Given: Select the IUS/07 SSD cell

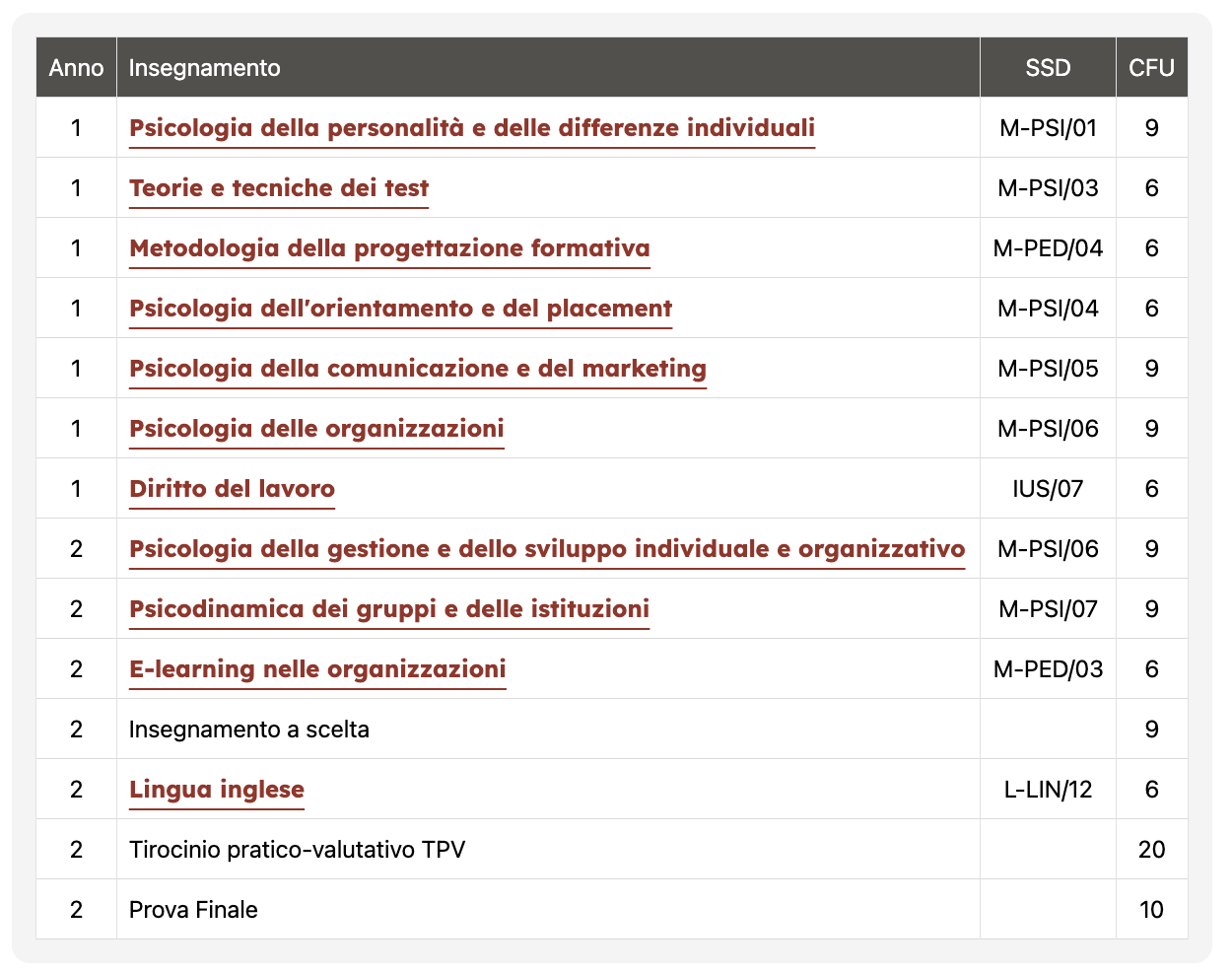Looking at the screenshot, I should [x=1048, y=489].
